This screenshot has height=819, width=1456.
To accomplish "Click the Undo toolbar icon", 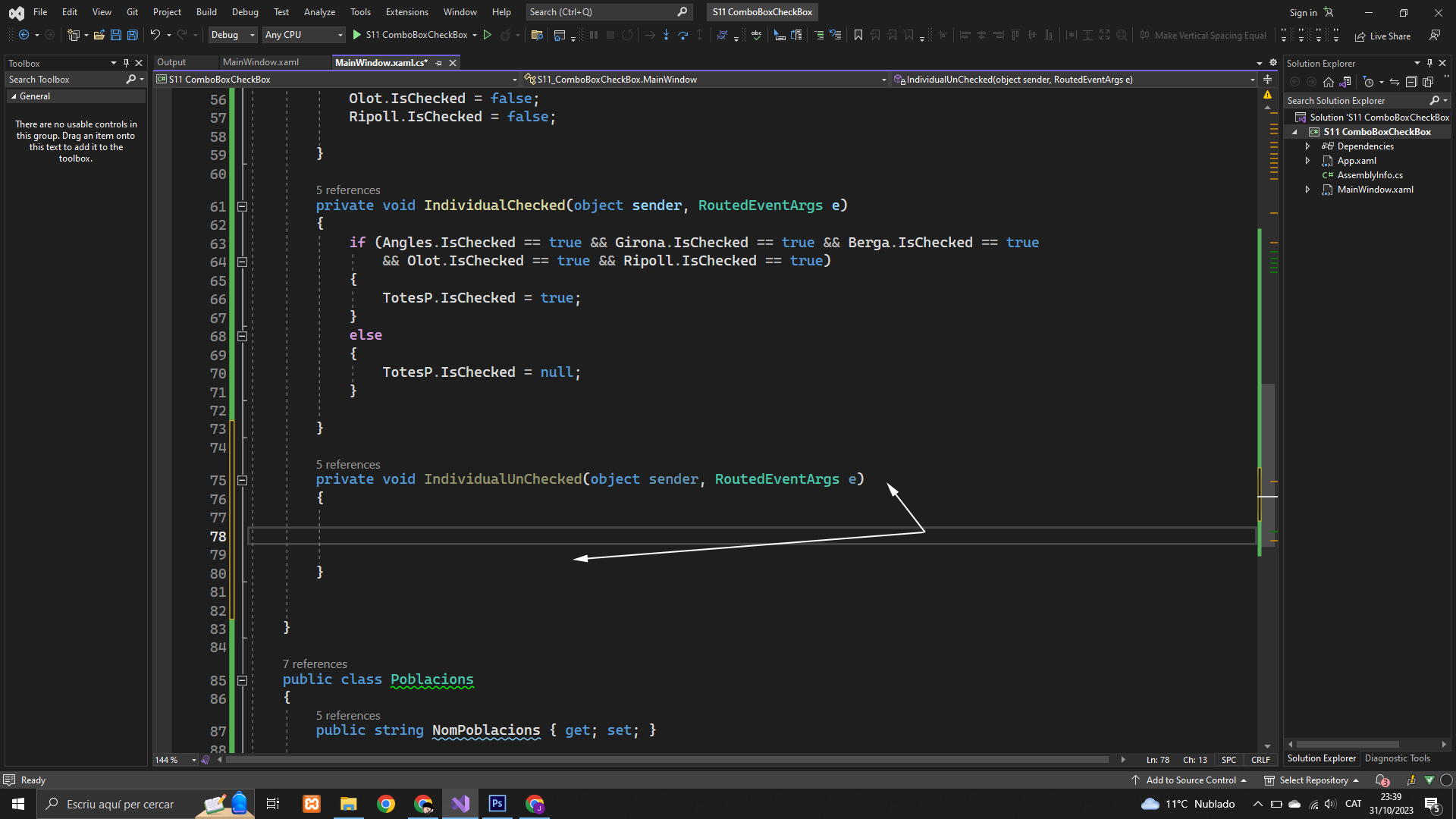I will tap(155, 35).
